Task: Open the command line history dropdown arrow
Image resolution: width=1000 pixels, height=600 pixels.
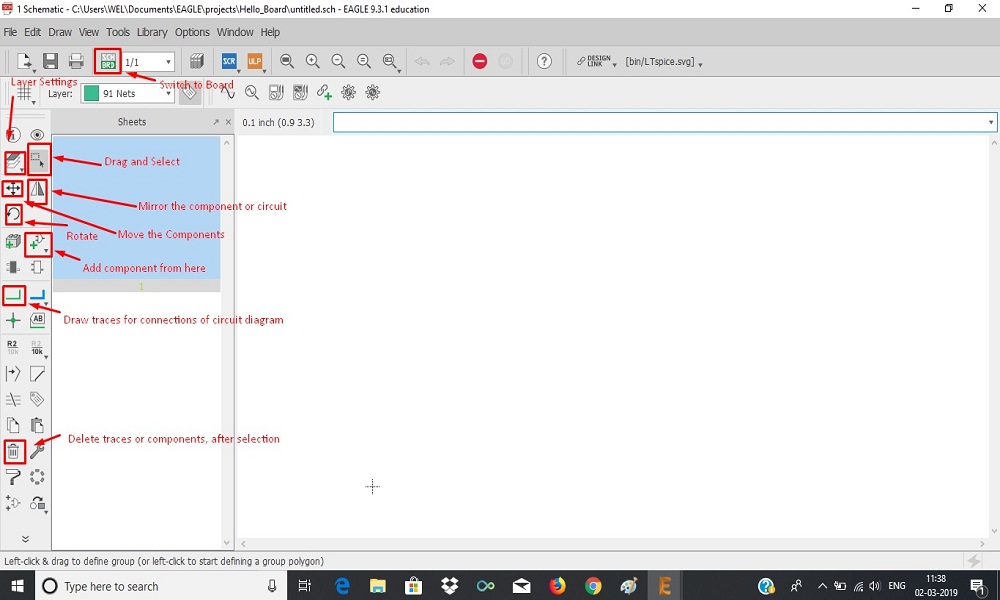Action: coord(990,122)
